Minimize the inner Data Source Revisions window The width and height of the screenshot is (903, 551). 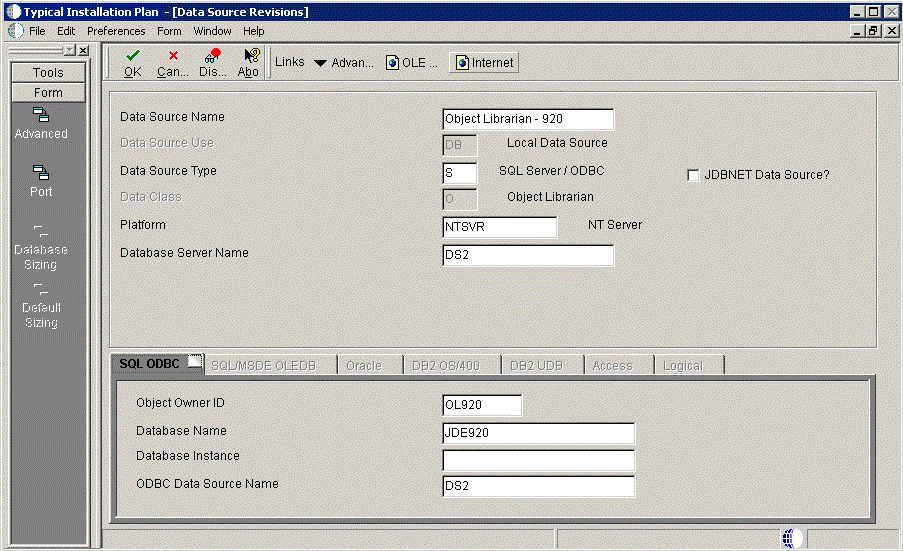pyautogui.click(x=858, y=31)
